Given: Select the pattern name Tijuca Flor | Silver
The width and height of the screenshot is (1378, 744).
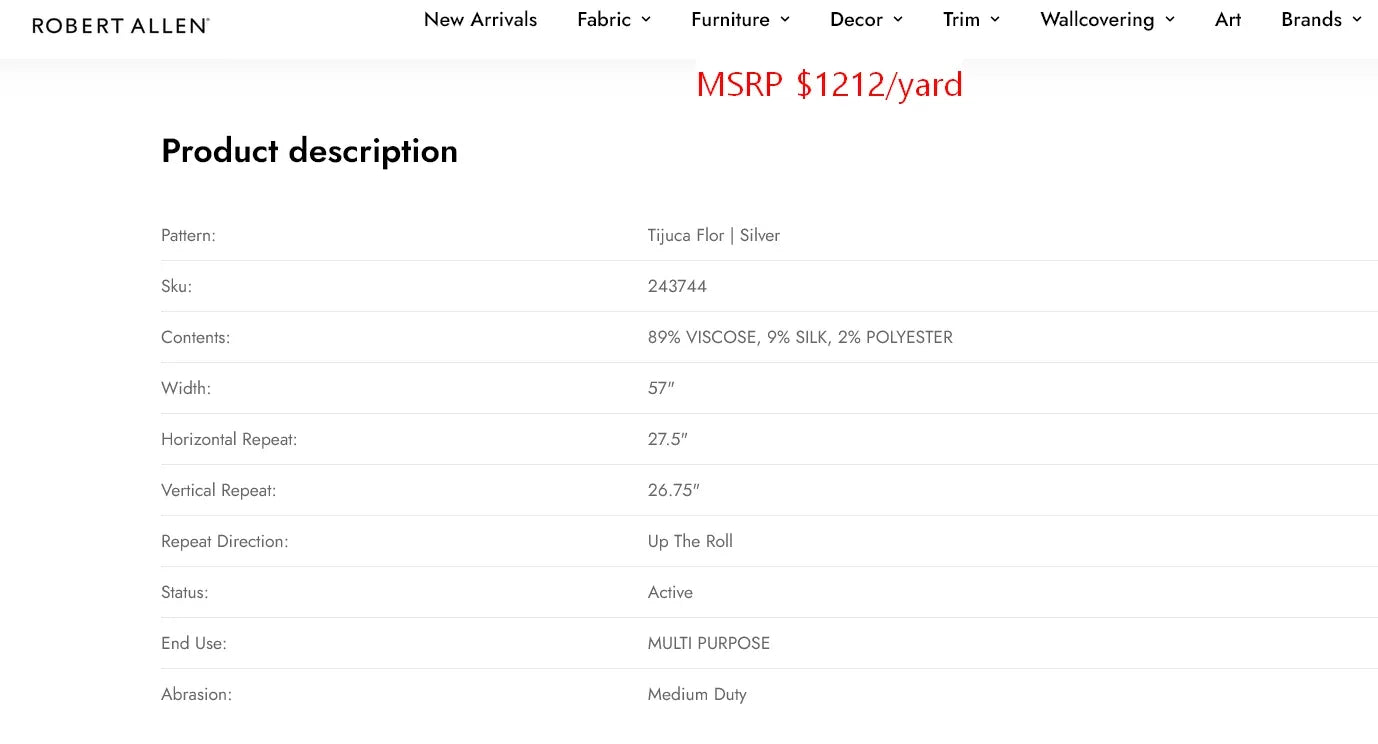Looking at the screenshot, I should click(x=713, y=236).
